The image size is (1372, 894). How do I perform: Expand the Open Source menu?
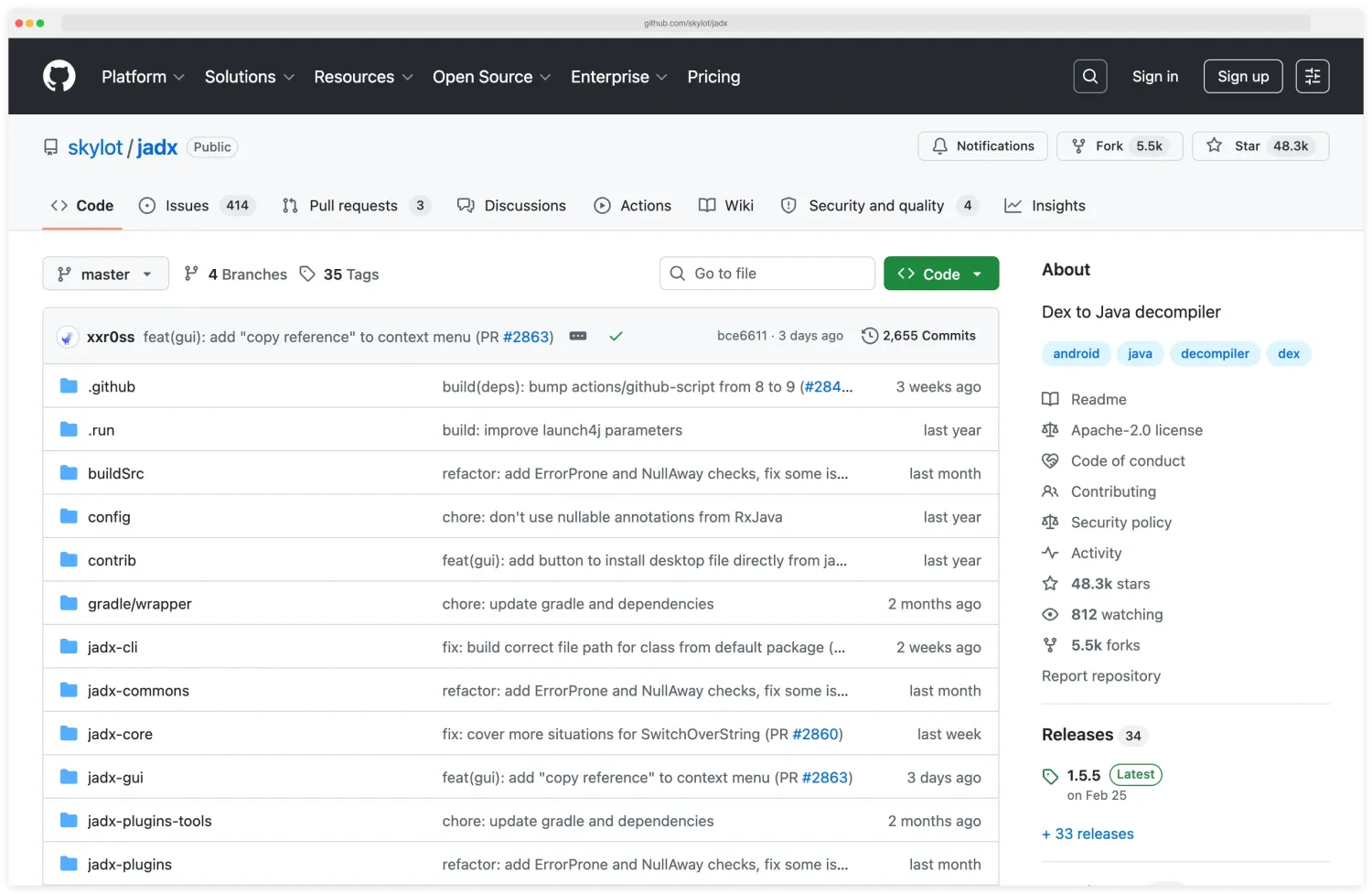click(x=491, y=77)
